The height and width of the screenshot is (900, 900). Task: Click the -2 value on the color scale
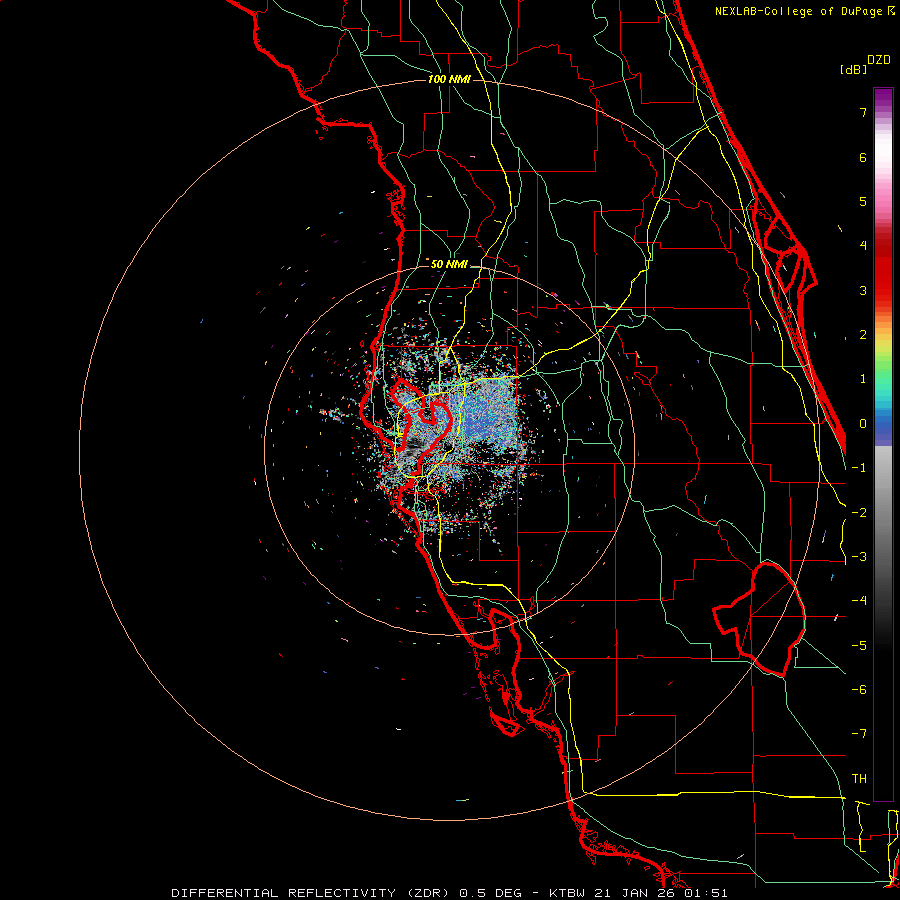pos(859,513)
